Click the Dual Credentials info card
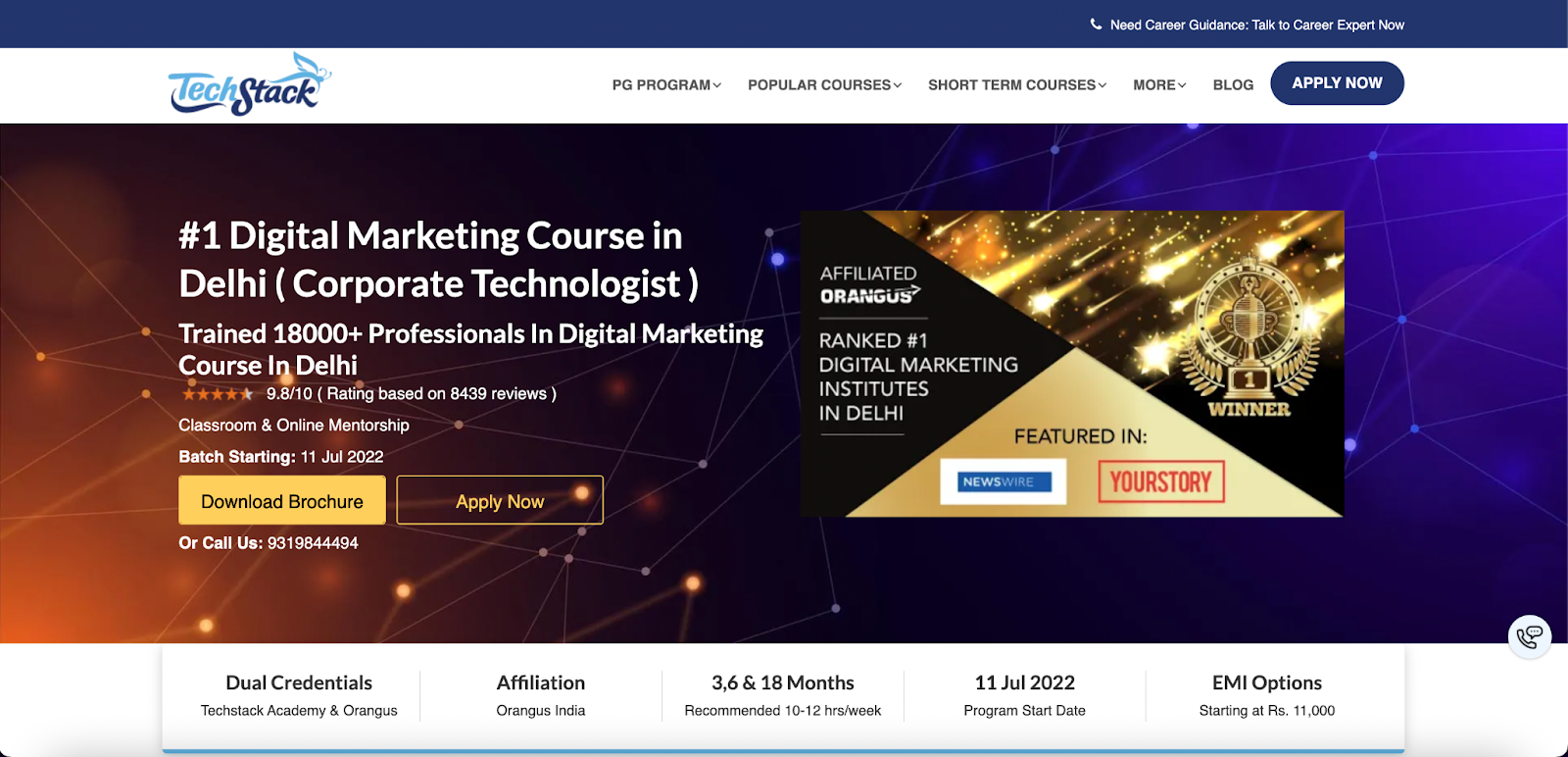This screenshot has height=757, width=1568. pos(299,695)
